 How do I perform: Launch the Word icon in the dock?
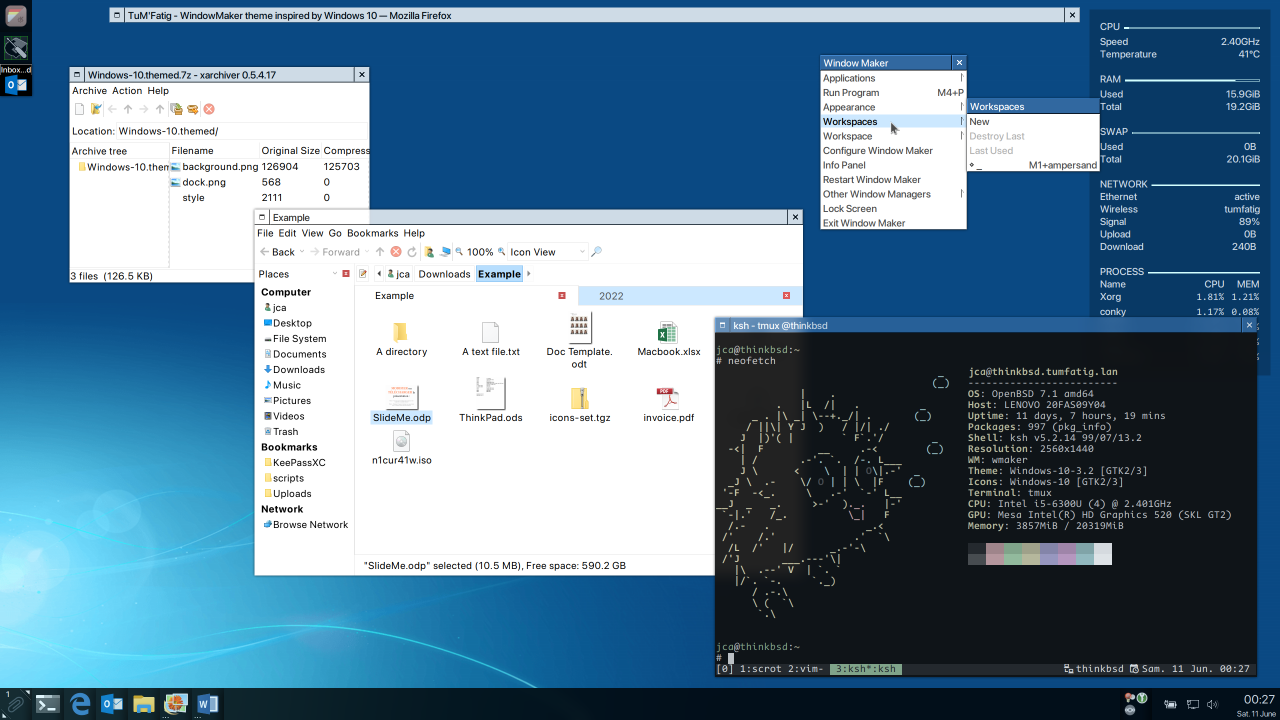pos(207,704)
